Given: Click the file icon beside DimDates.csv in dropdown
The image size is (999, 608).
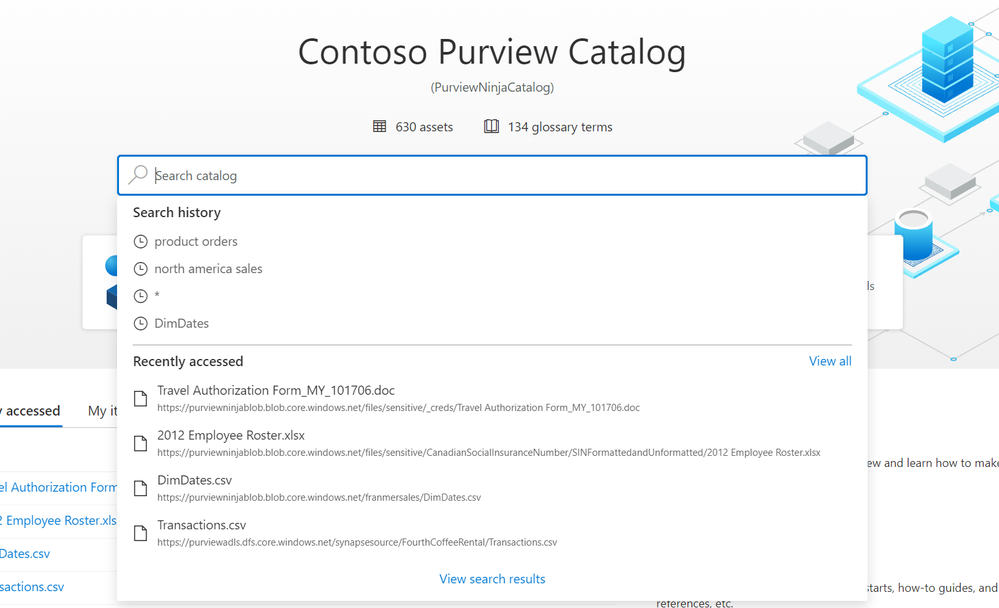Looking at the screenshot, I should point(140,488).
